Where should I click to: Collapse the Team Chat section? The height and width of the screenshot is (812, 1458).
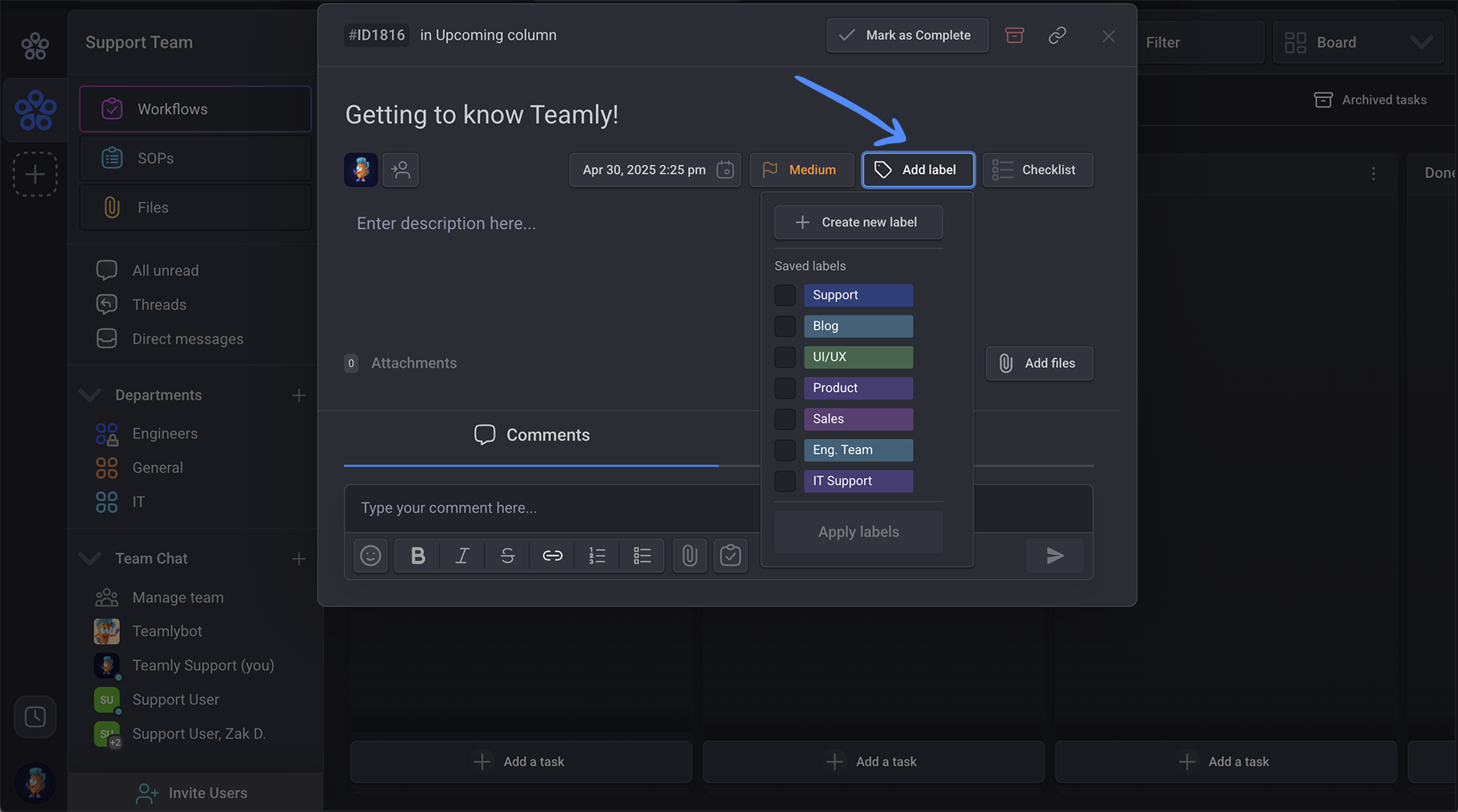pos(90,559)
